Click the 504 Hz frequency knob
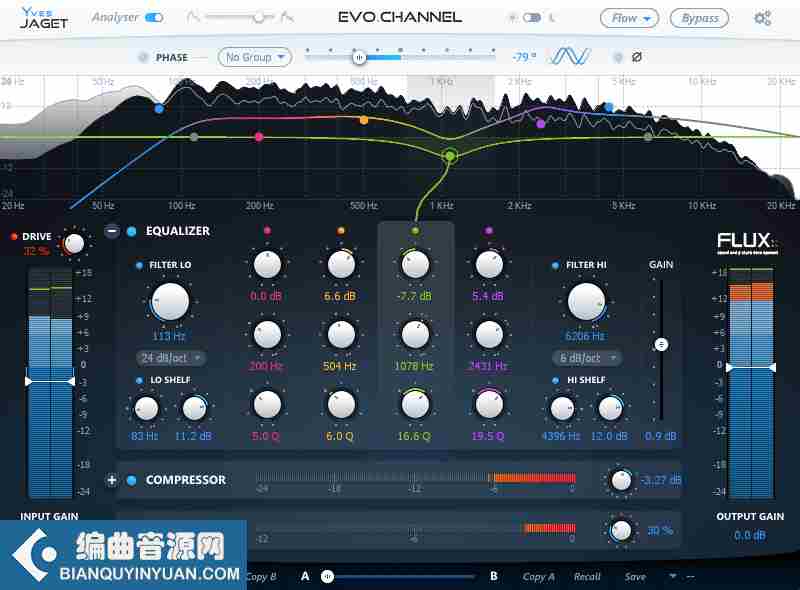 (341, 335)
